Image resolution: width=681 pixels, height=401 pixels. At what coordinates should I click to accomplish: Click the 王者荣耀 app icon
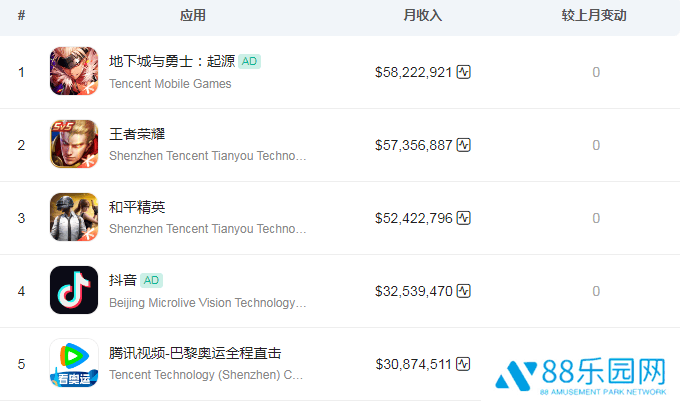[74, 145]
